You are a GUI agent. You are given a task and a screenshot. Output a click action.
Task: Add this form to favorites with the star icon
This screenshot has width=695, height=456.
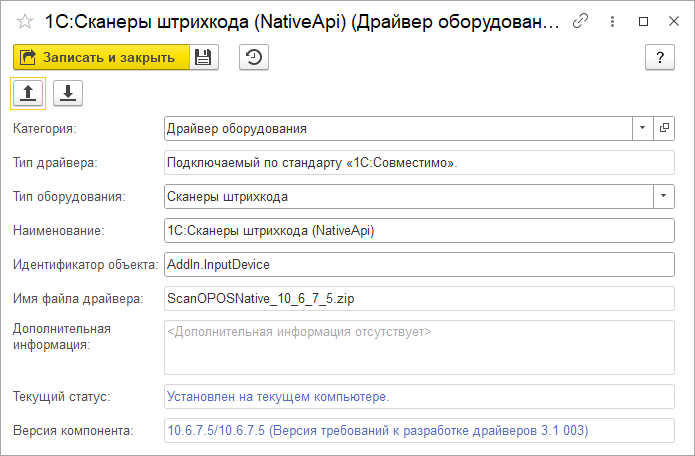(x=25, y=22)
